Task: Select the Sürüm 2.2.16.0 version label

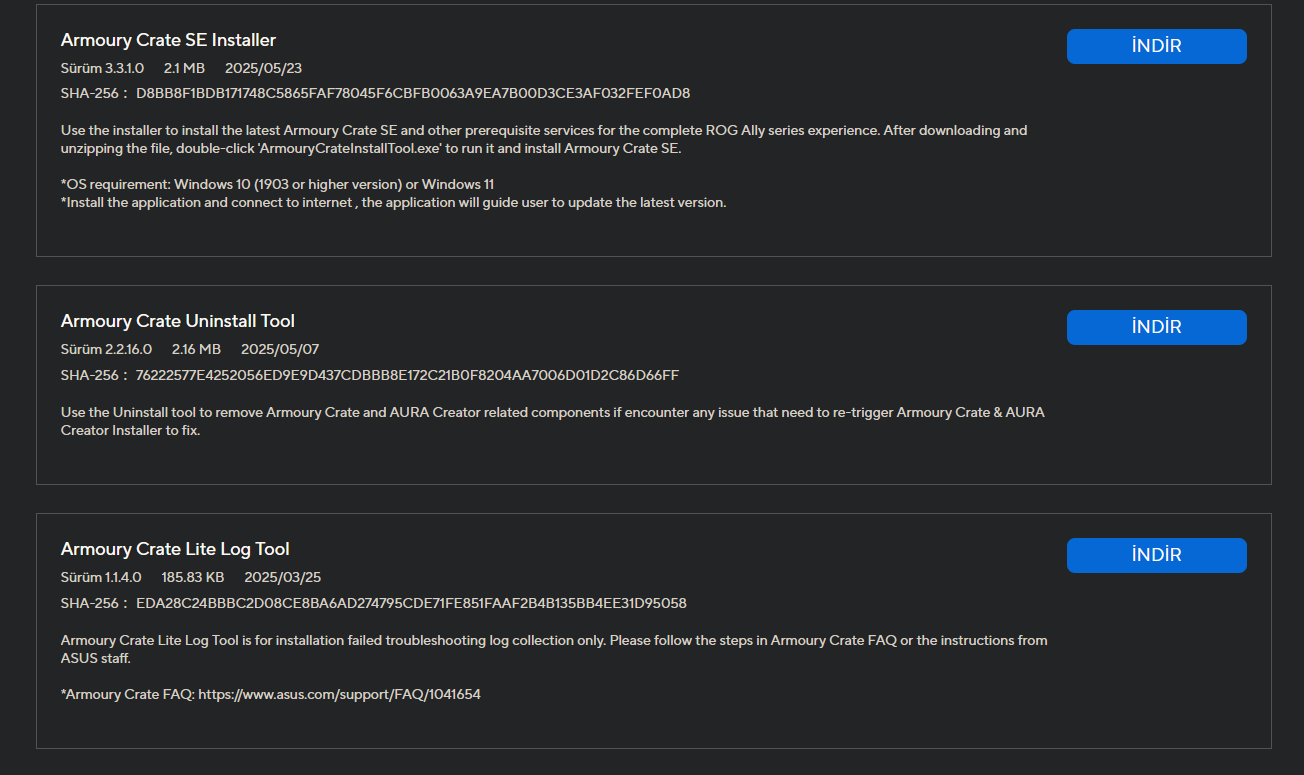Action: coord(106,349)
